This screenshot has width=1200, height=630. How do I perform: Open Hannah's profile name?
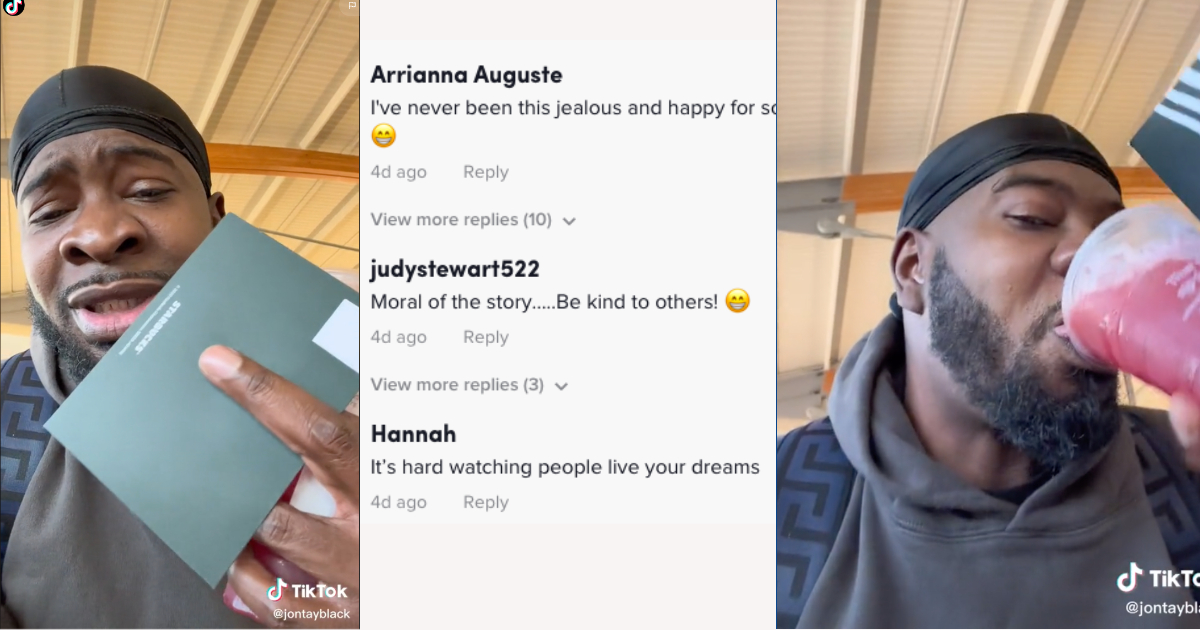click(413, 434)
